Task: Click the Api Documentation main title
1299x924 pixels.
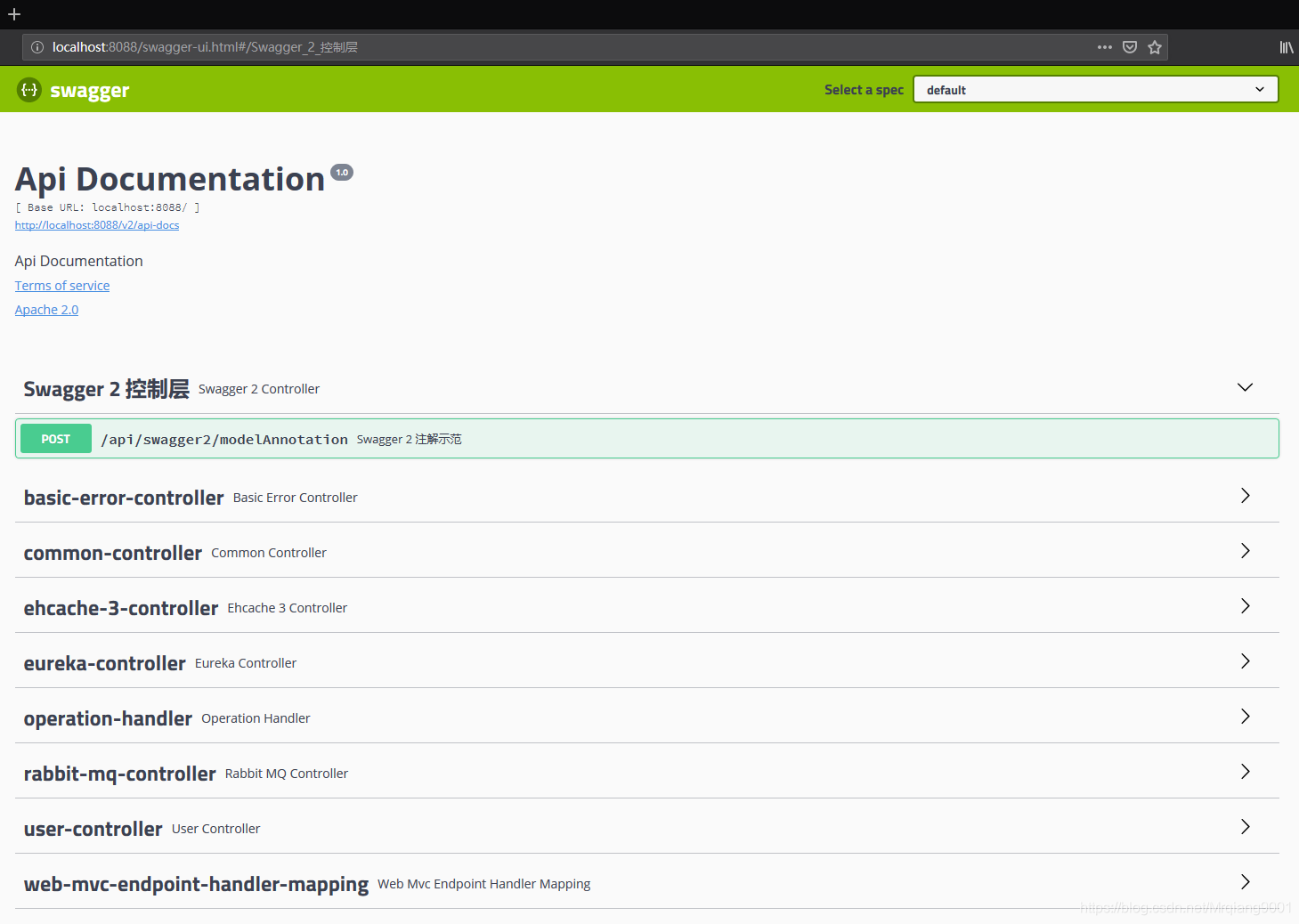Action: [x=170, y=179]
